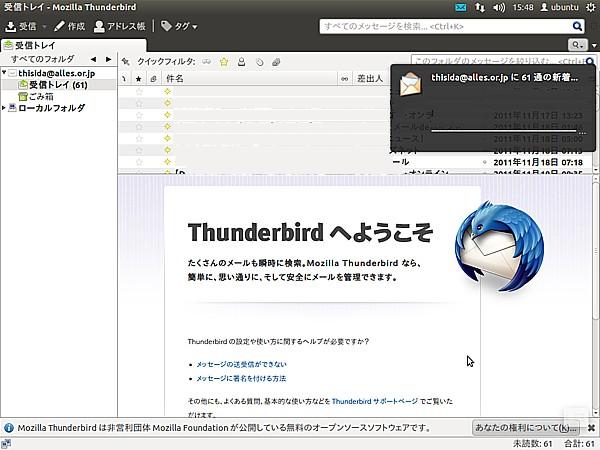Expand the ローカルフォルダ tree node
This screenshot has height=450, width=600.
(x=4, y=108)
